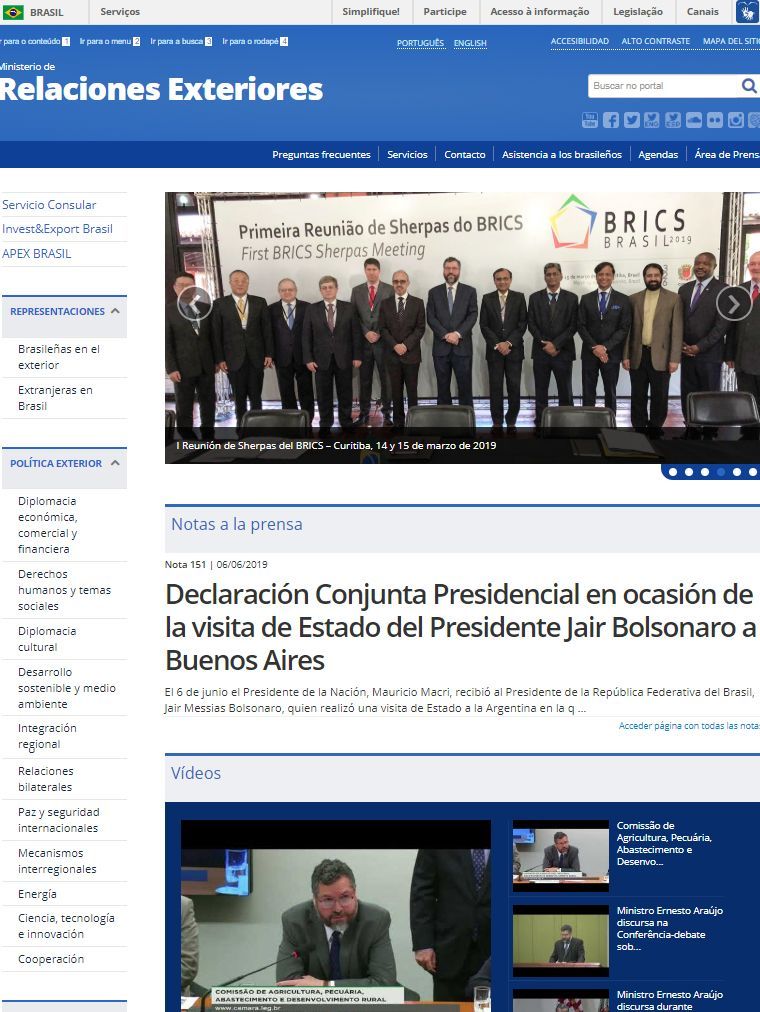
Task: Enable Alto Contraste mode
Action: tap(655, 41)
